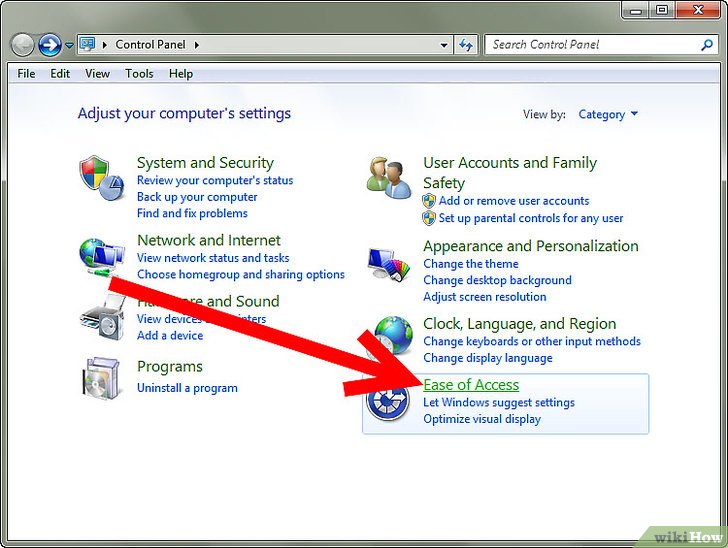Screen dimensions: 728x548
Task: Click the Forward navigation arrow button
Action: 50,45
